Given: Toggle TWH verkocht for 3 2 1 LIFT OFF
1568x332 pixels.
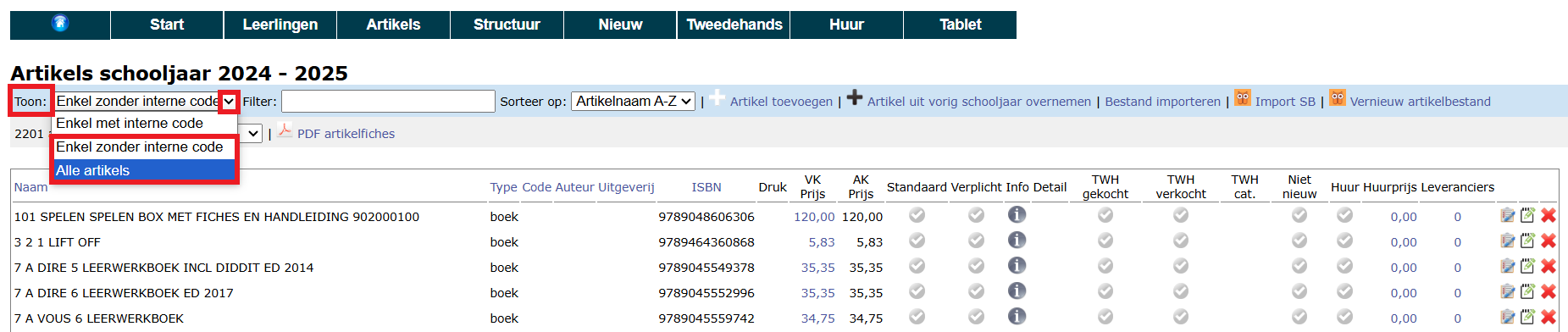Looking at the screenshot, I should click(x=1181, y=241).
